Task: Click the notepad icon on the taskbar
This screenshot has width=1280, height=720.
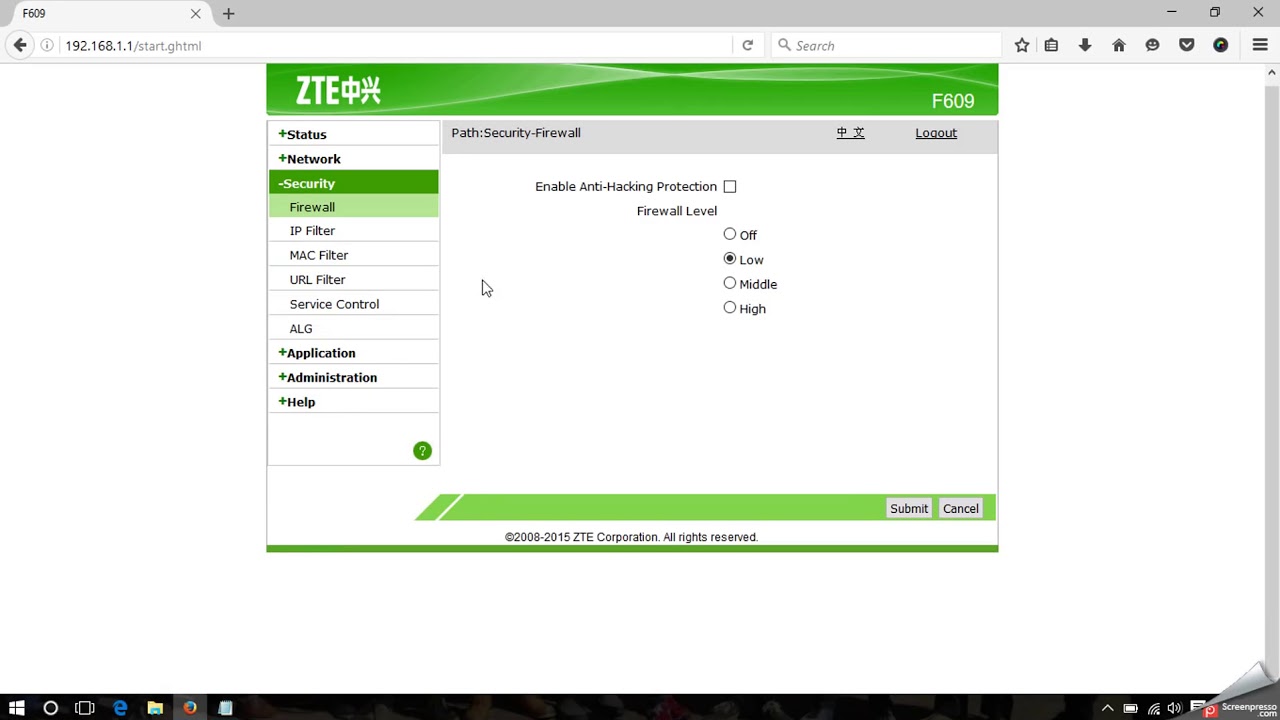Action: (225, 708)
